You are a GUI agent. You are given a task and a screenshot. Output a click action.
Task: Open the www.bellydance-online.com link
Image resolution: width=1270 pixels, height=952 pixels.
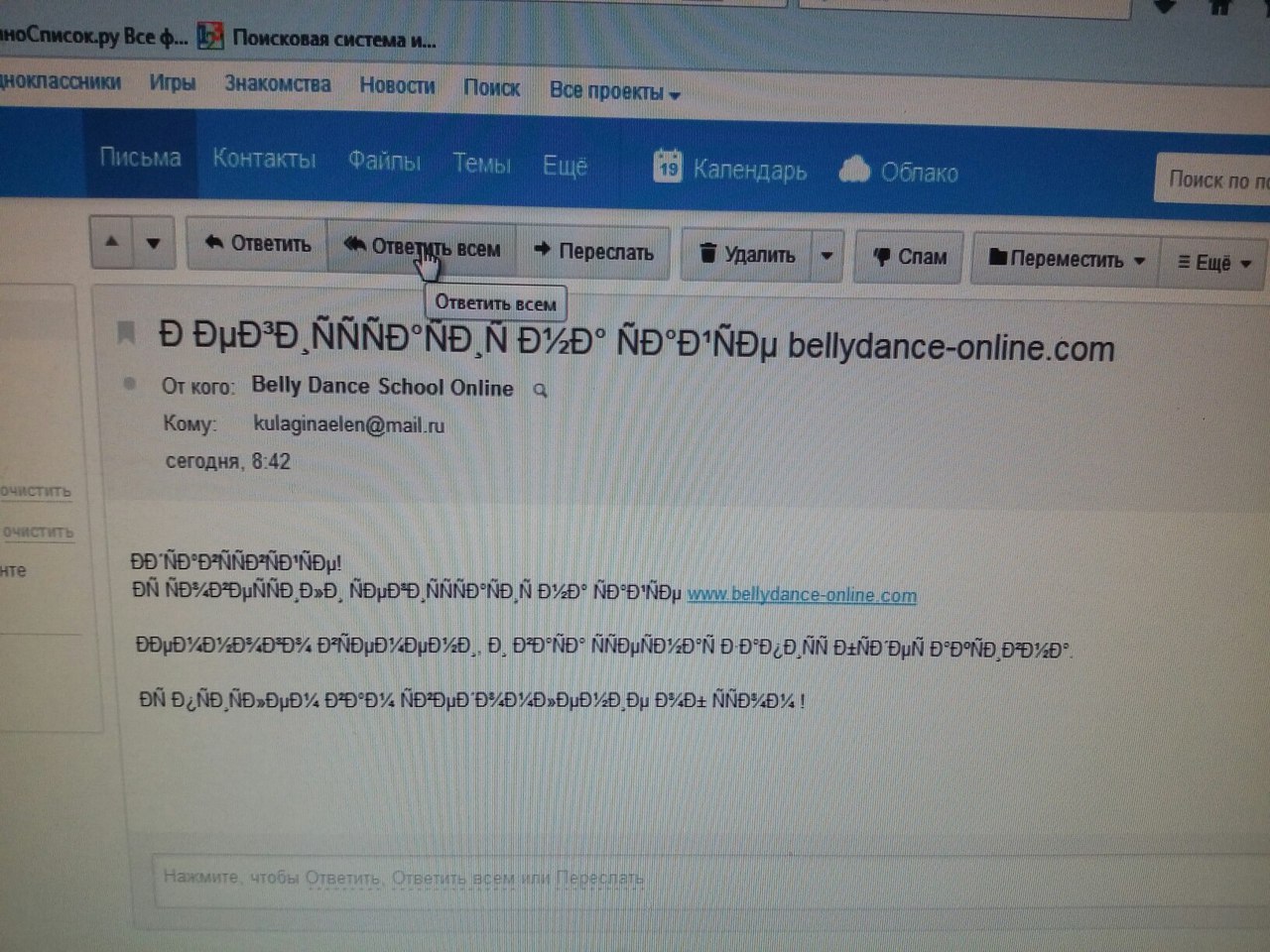coord(802,595)
